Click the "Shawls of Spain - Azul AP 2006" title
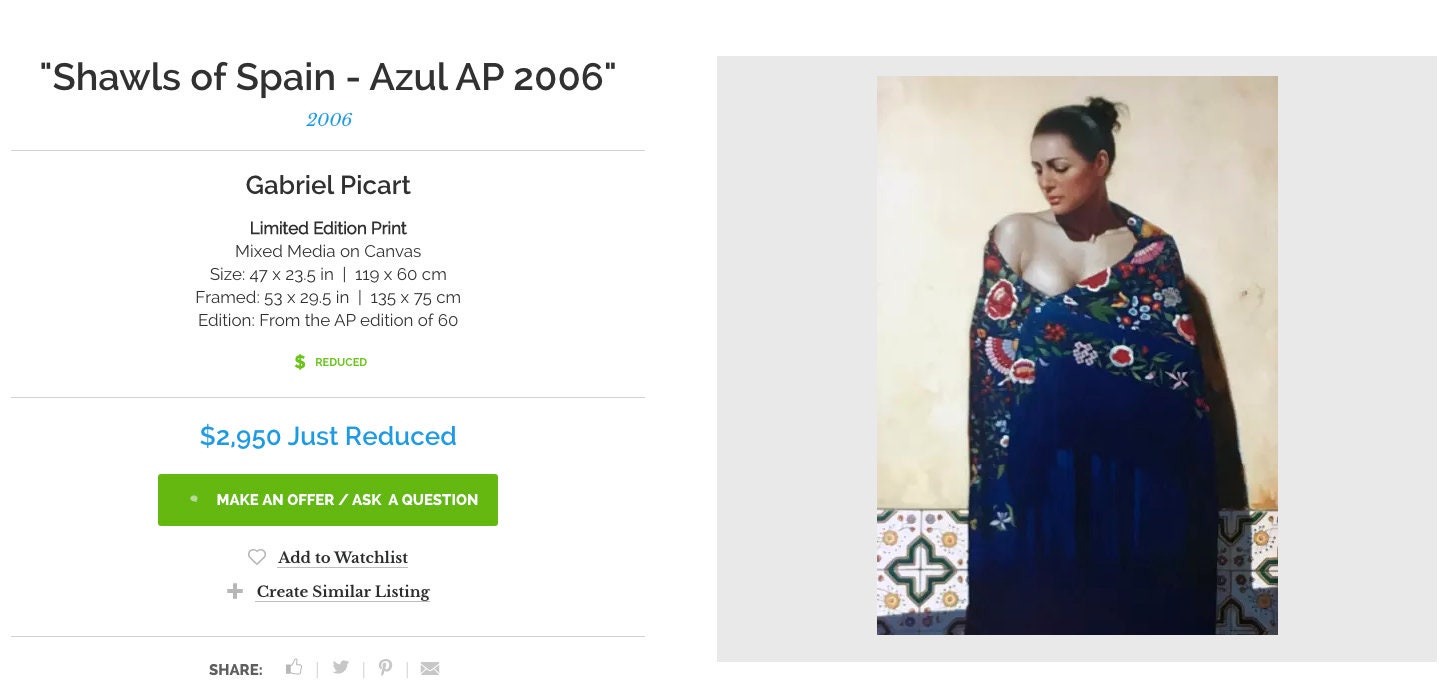The image size is (1453, 686). pos(328,77)
